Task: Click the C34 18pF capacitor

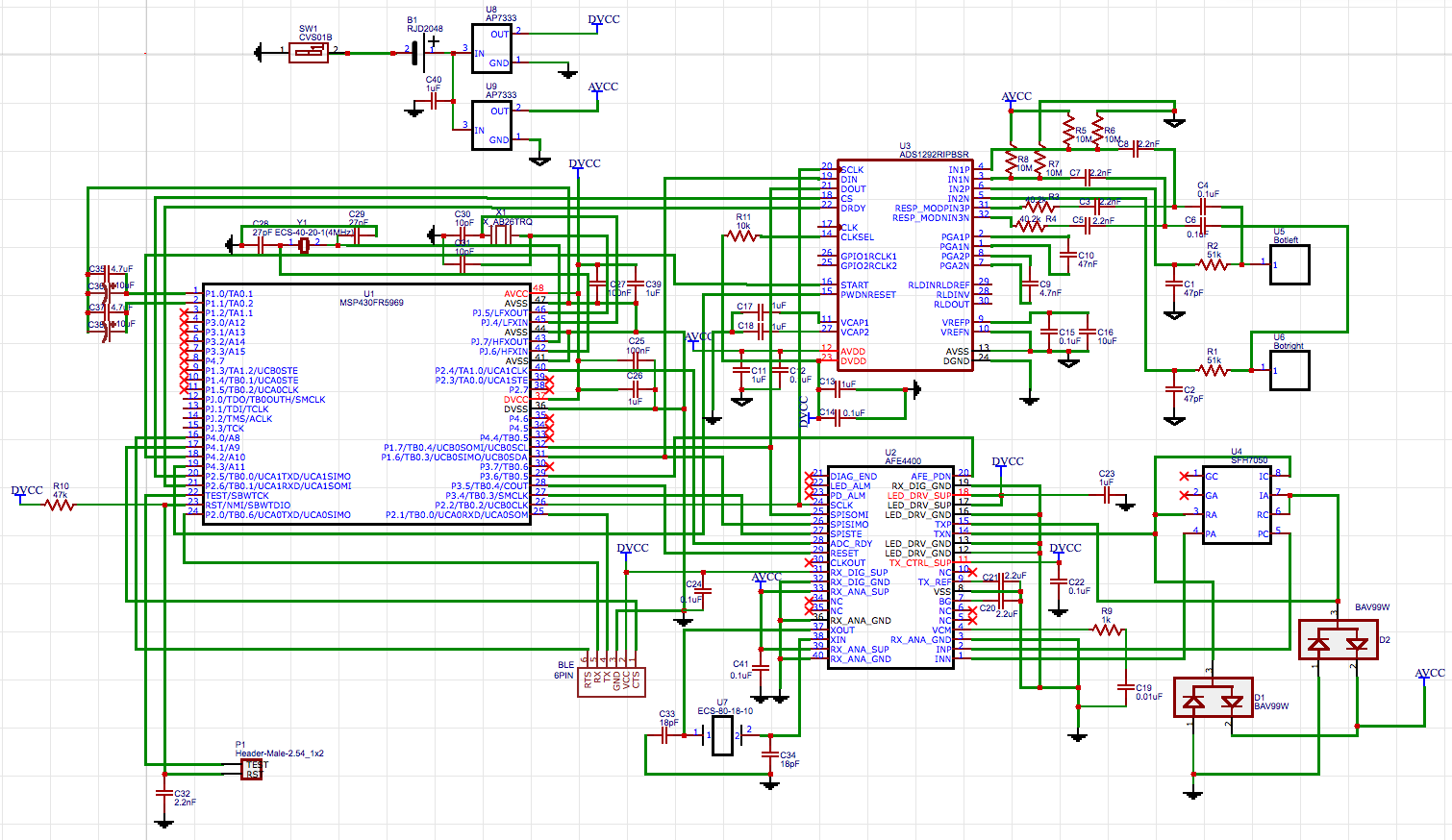Action: (770, 754)
